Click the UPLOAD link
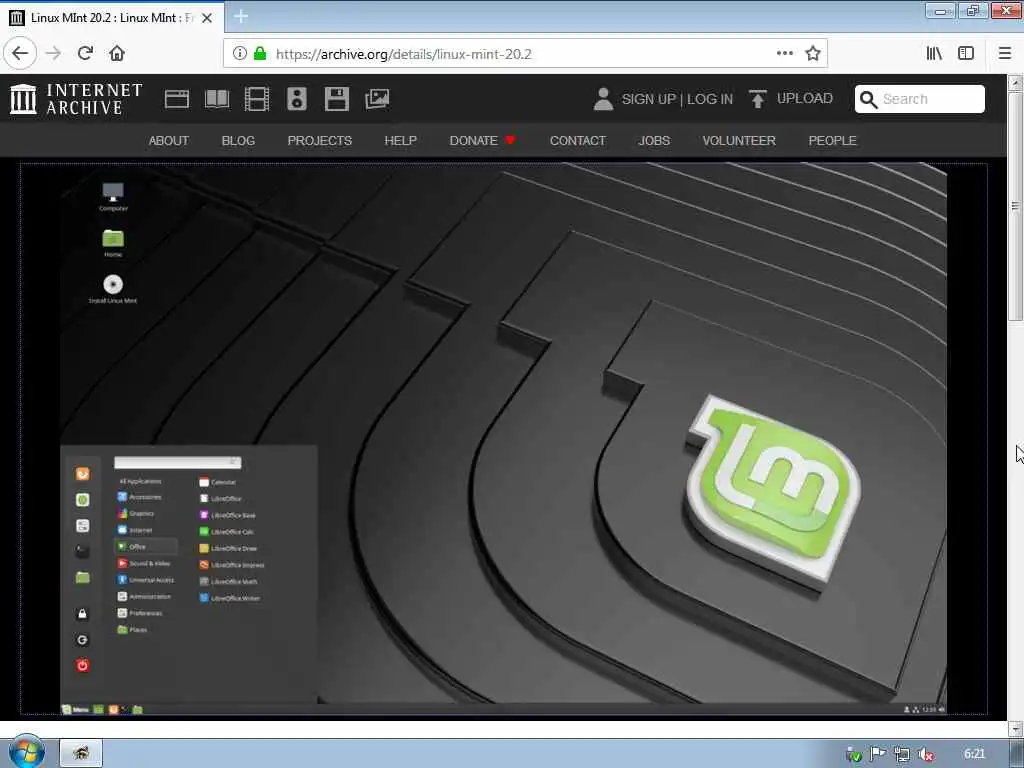The height and width of the screenshot is (768, 1024). (x=805, y=99)
